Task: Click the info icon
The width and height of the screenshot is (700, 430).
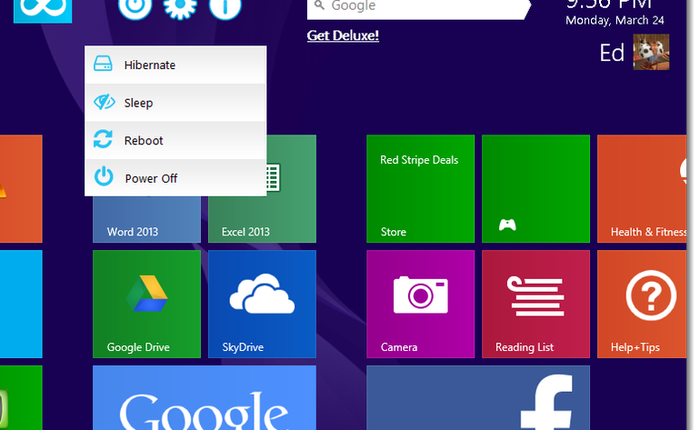Action: 225,9
